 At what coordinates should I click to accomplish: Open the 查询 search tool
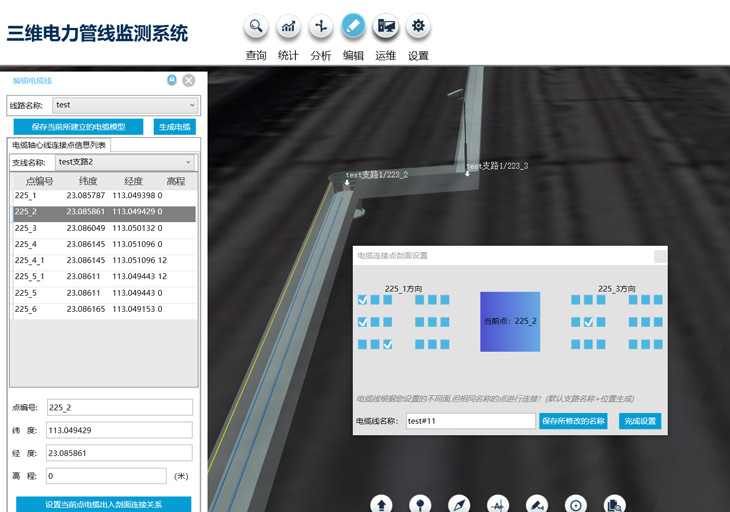[x=256, y=27]
